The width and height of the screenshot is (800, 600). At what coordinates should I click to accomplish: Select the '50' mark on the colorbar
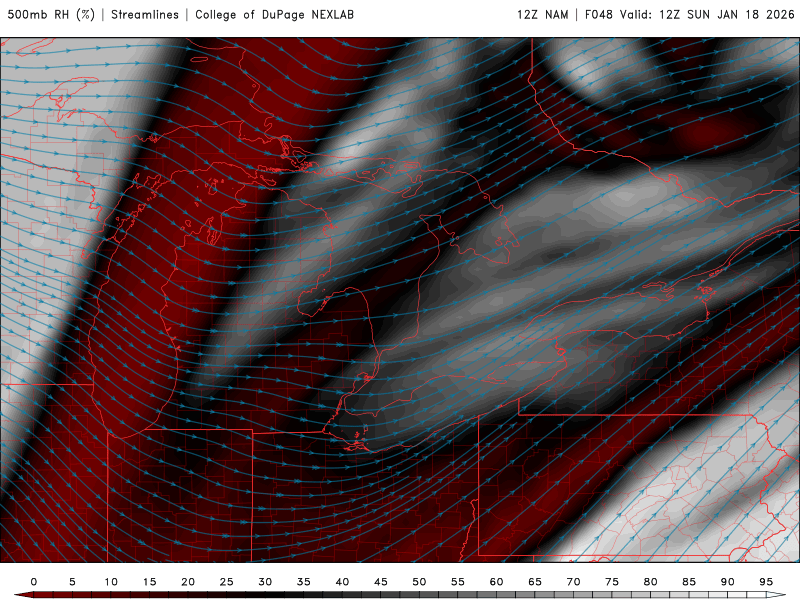tap(419, 582)
